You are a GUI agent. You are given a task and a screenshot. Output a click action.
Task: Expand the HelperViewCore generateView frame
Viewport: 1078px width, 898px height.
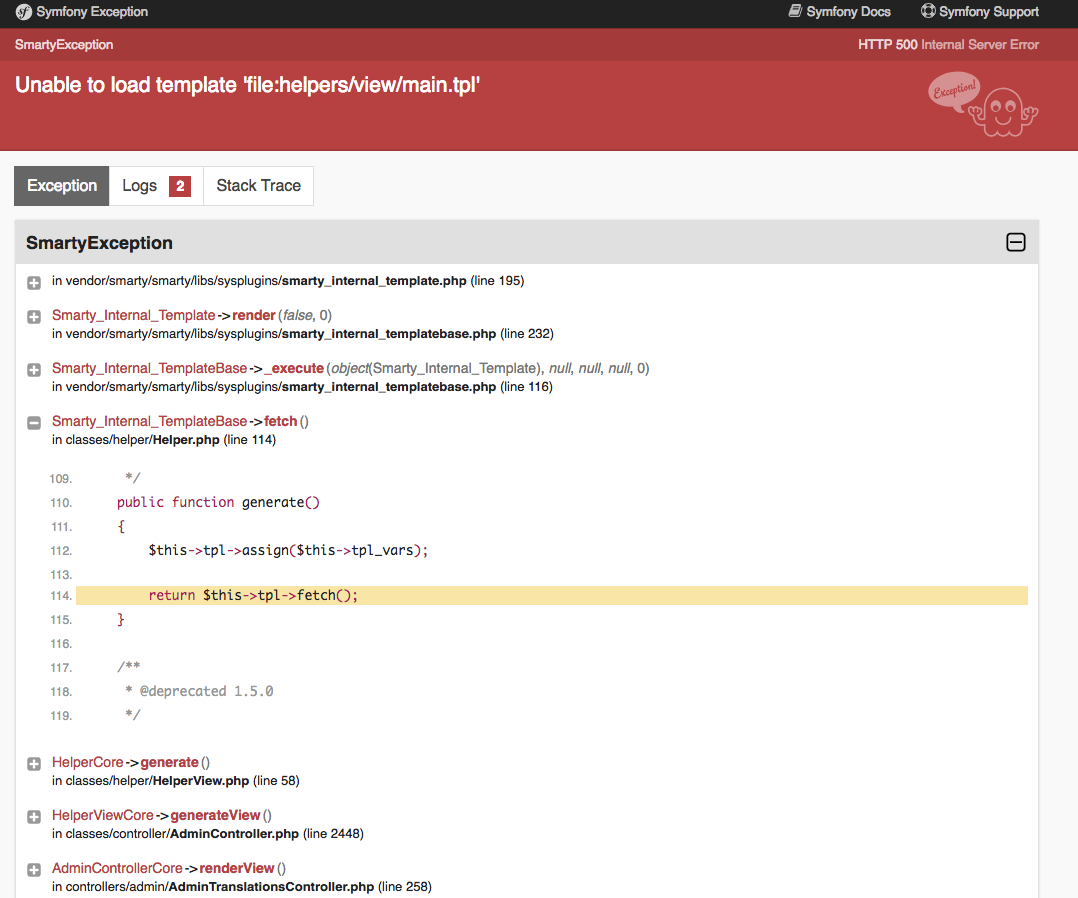coord(33,816)
